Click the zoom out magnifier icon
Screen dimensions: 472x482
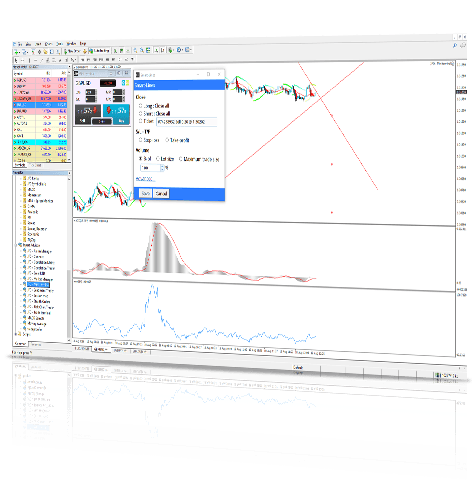(142, 50)
